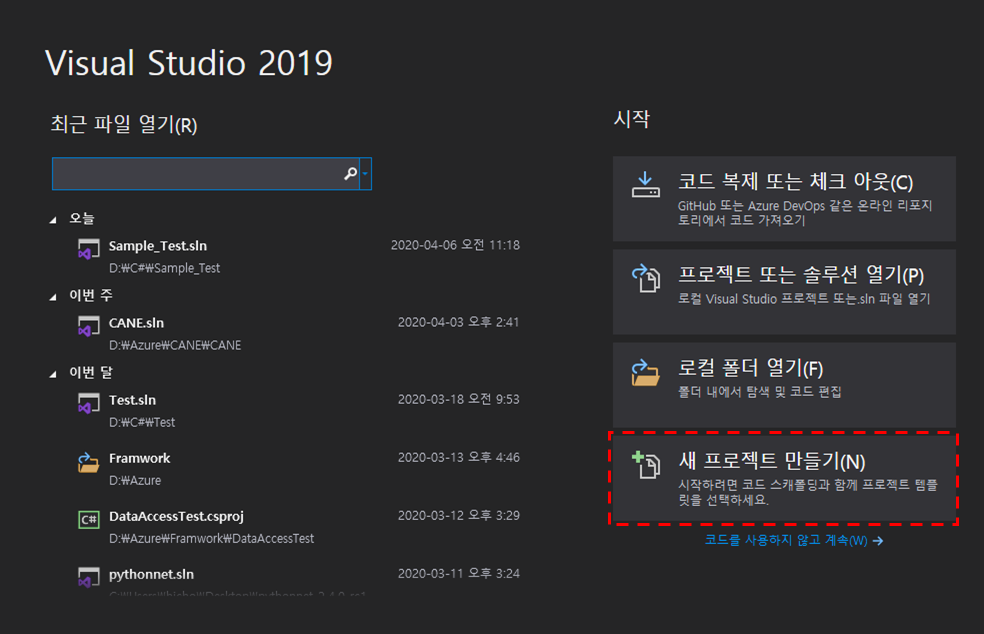Open recent file pythonnet.sln

(x=151, y=574)
